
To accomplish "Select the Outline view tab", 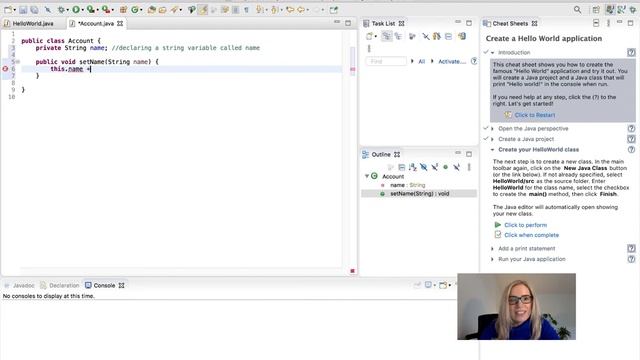I will point(381,155).
